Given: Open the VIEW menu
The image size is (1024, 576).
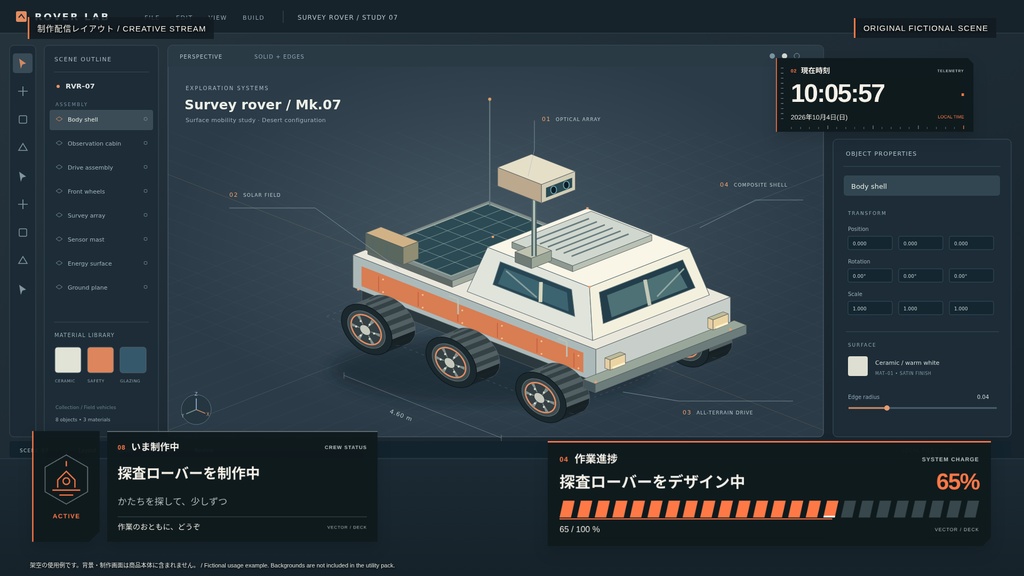Looking at the screenshot, I should pos(217,18).
